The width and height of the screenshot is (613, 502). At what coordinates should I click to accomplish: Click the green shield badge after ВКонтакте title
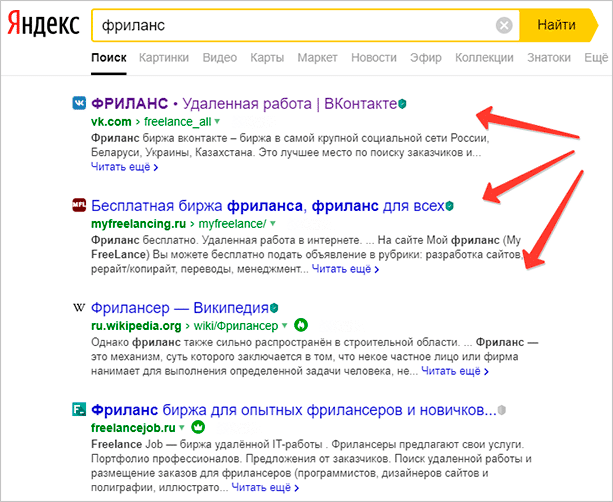point(402,104)
